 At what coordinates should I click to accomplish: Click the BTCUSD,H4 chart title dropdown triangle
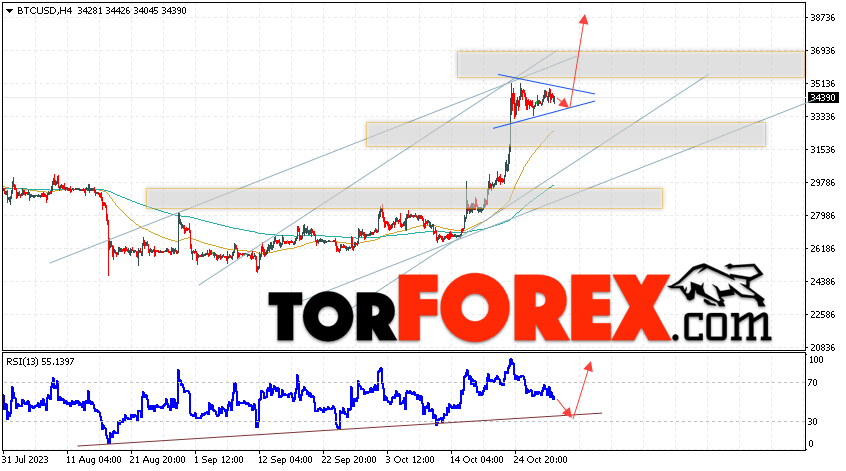point(9,11)
